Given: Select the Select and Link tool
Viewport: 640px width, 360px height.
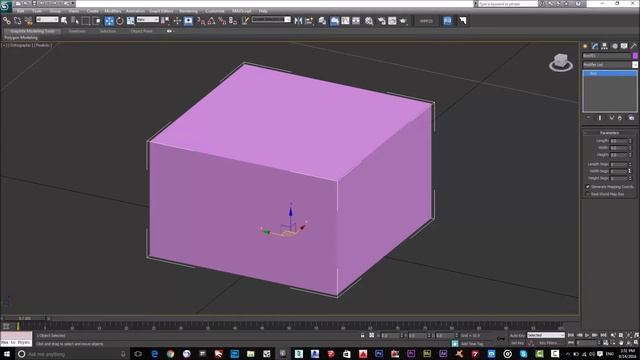Looking at the screenshot, I should coord(7,20).
